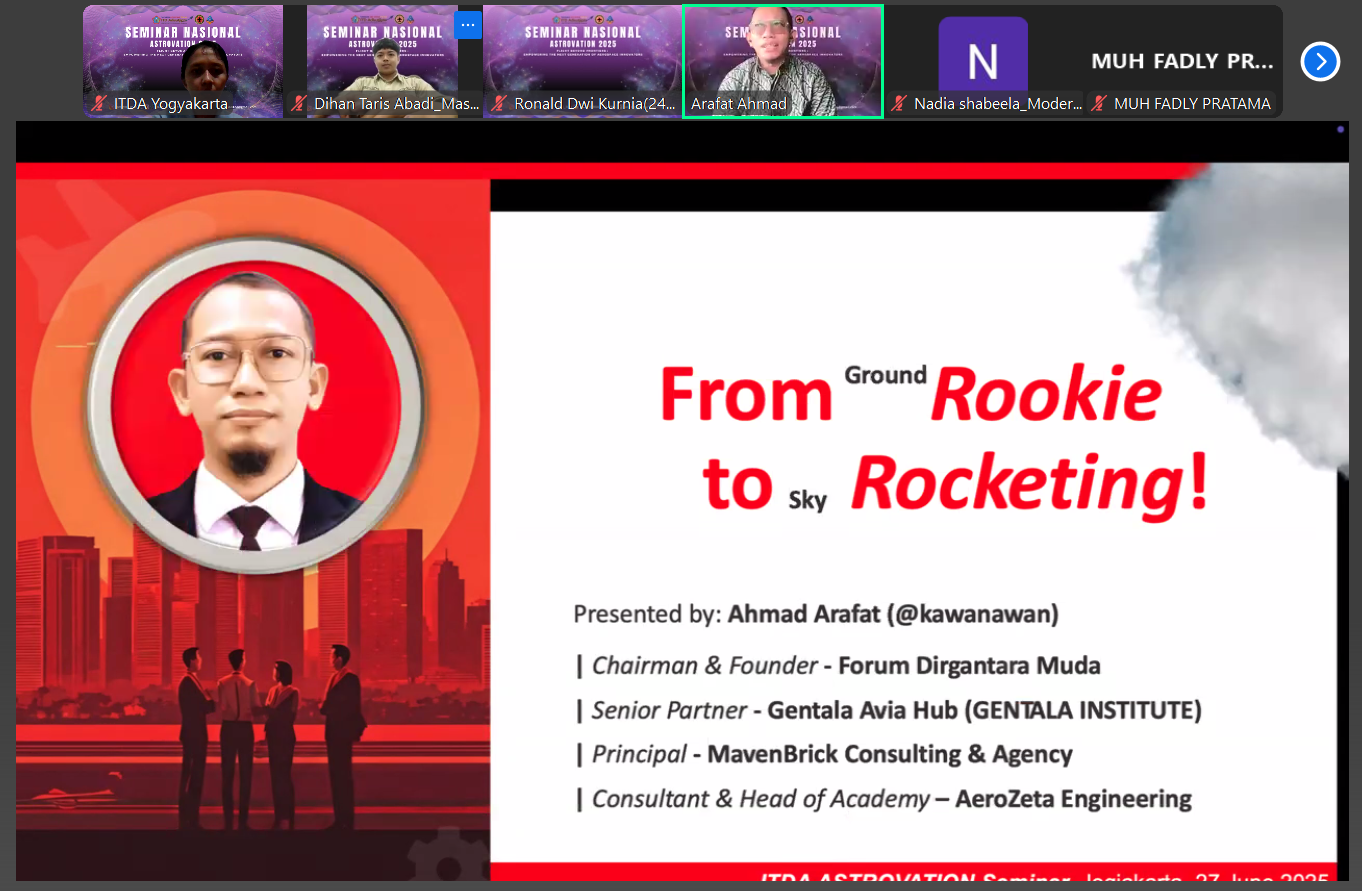1362x891 pixels.
Task: Click 'Presented by: Ahmad Arafat (@kawanawan)' text
Action: click(816, 614)
